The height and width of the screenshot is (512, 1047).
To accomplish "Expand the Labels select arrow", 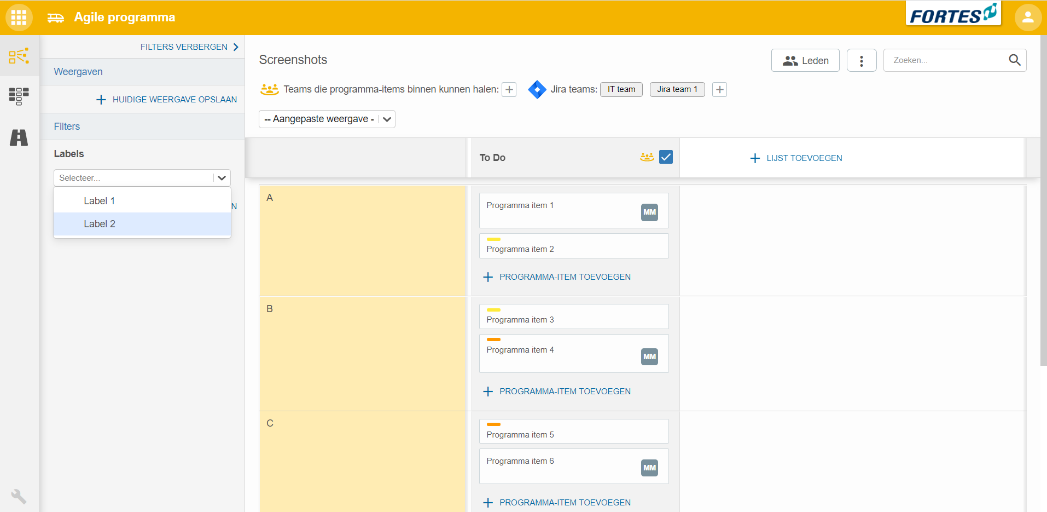I will (222, 178).
